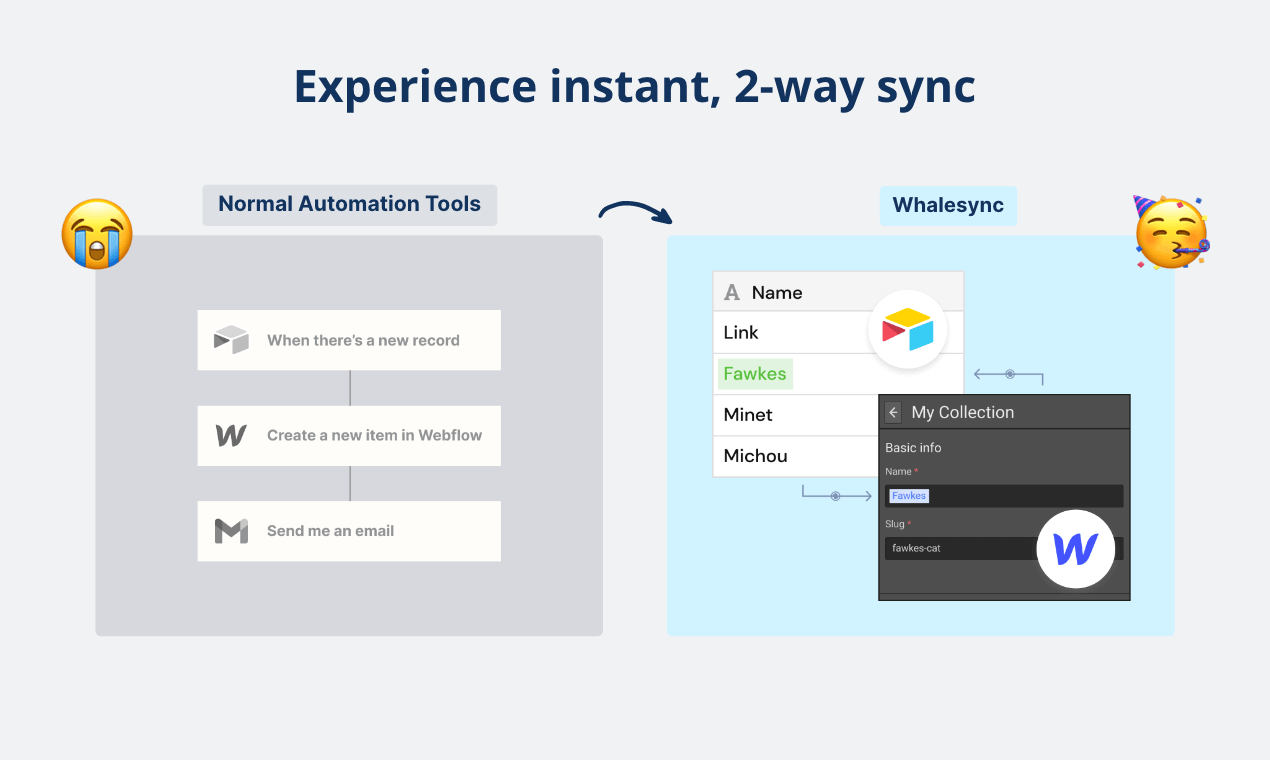The image size is (1270, 760).
Task: Click the gray Webflow W icon
Action: click(x=231, y=435)
